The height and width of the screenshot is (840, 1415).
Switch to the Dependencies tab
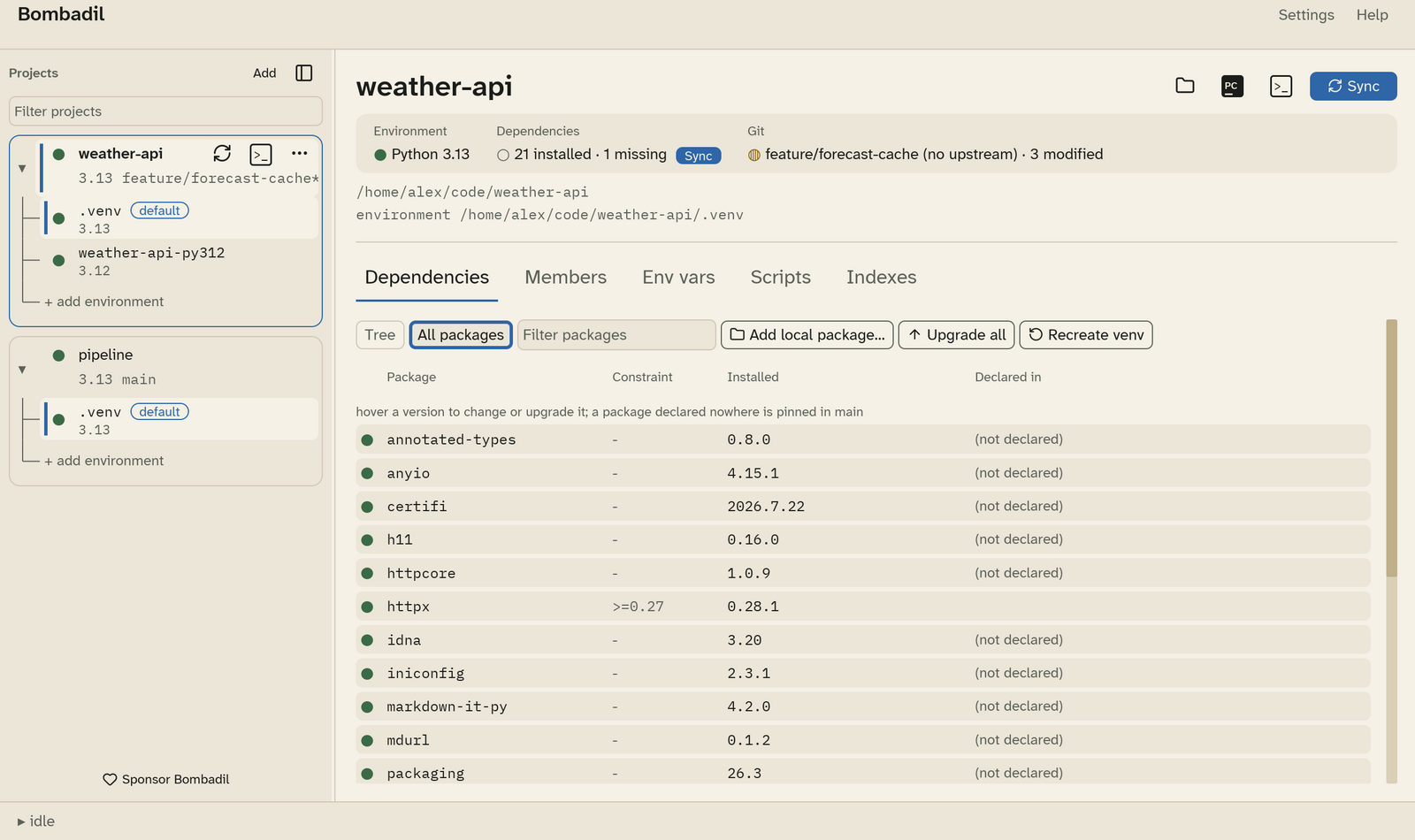click(x=427, y=277)
